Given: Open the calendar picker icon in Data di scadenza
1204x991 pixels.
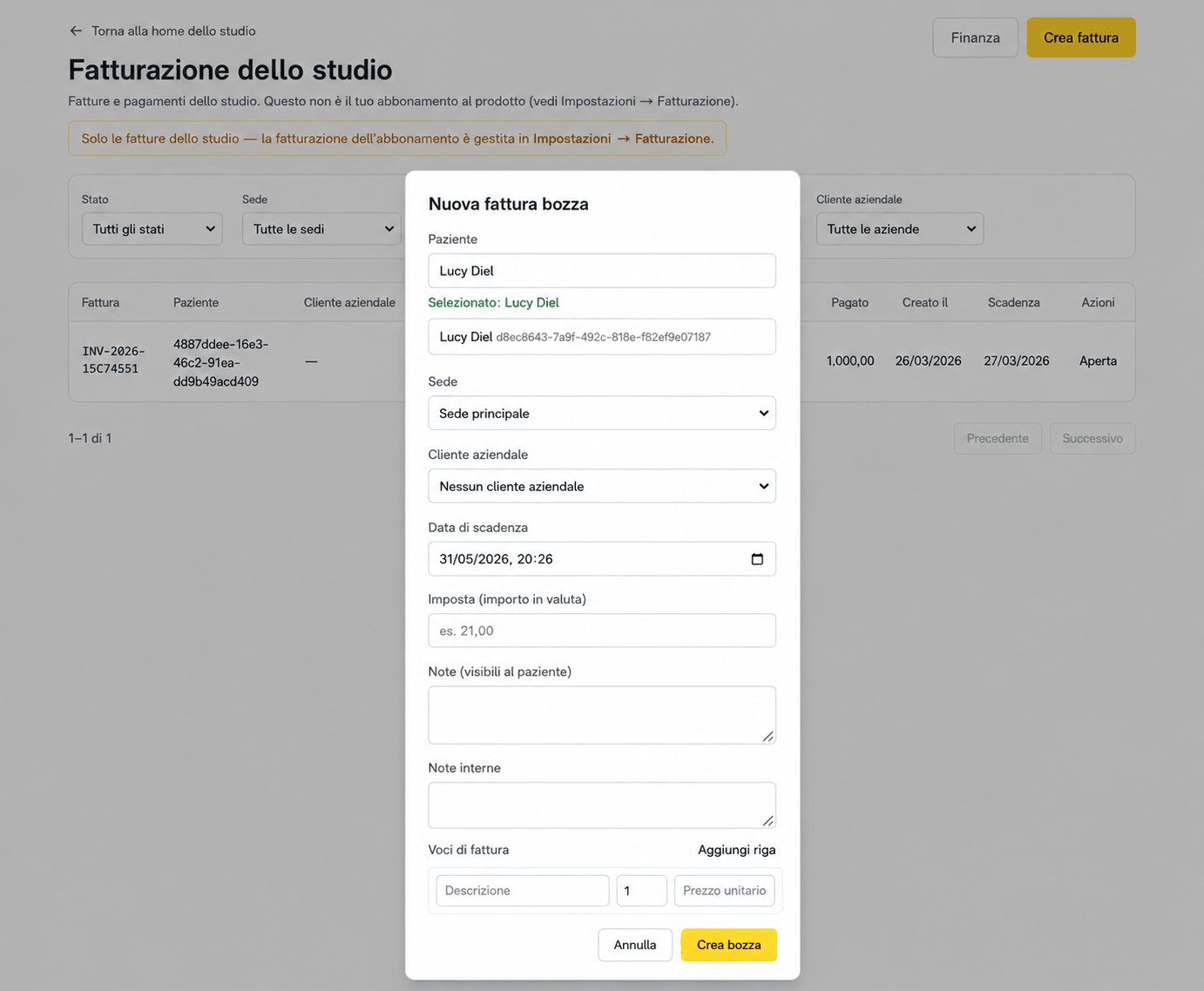Looking at the screenshot, I should [757, 559].
